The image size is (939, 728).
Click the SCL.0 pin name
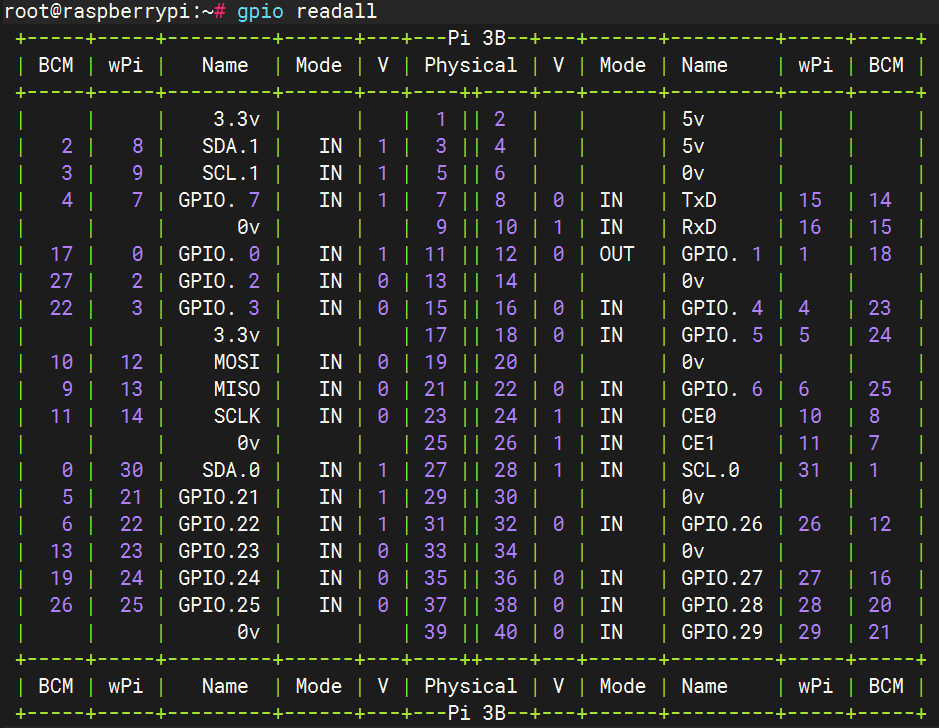pos(710,470)
